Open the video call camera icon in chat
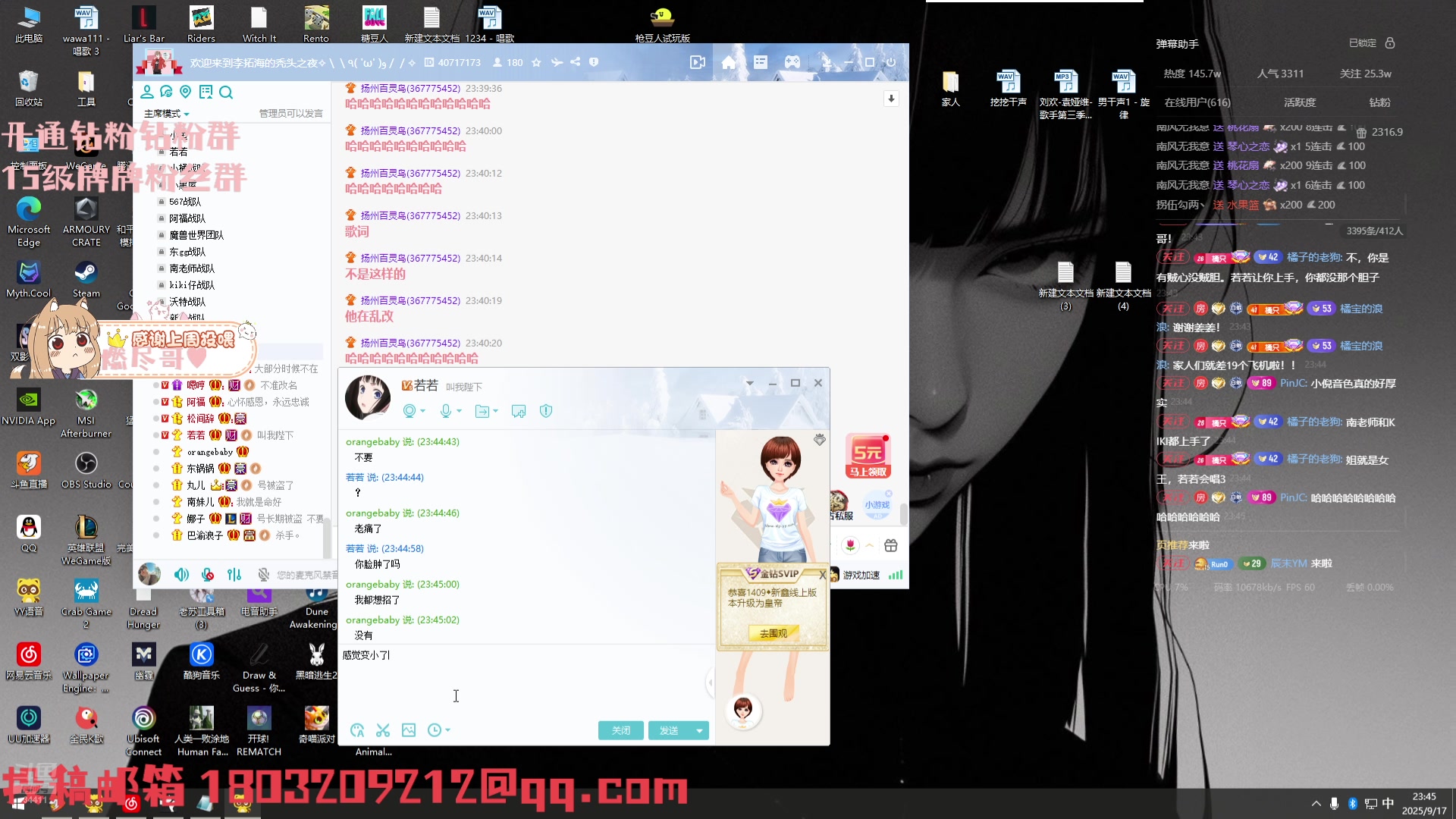 (409, 411)
